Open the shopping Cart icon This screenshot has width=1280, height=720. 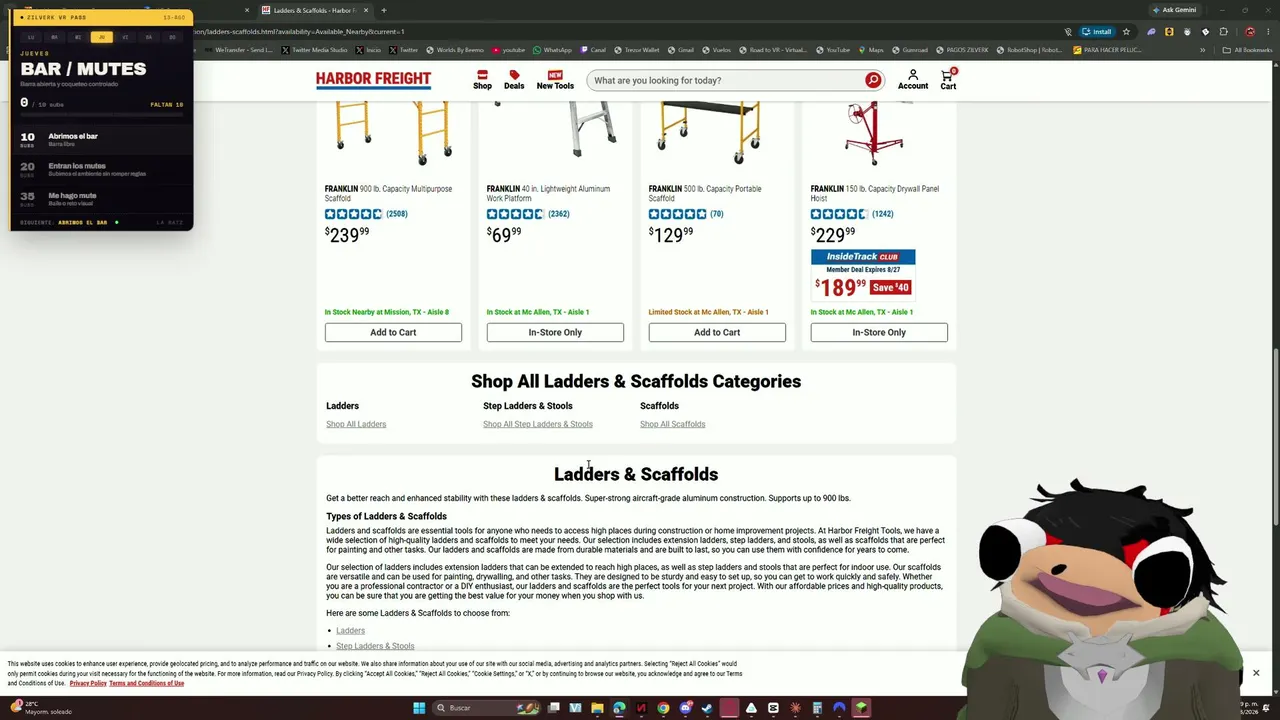[x=948, y=80]
